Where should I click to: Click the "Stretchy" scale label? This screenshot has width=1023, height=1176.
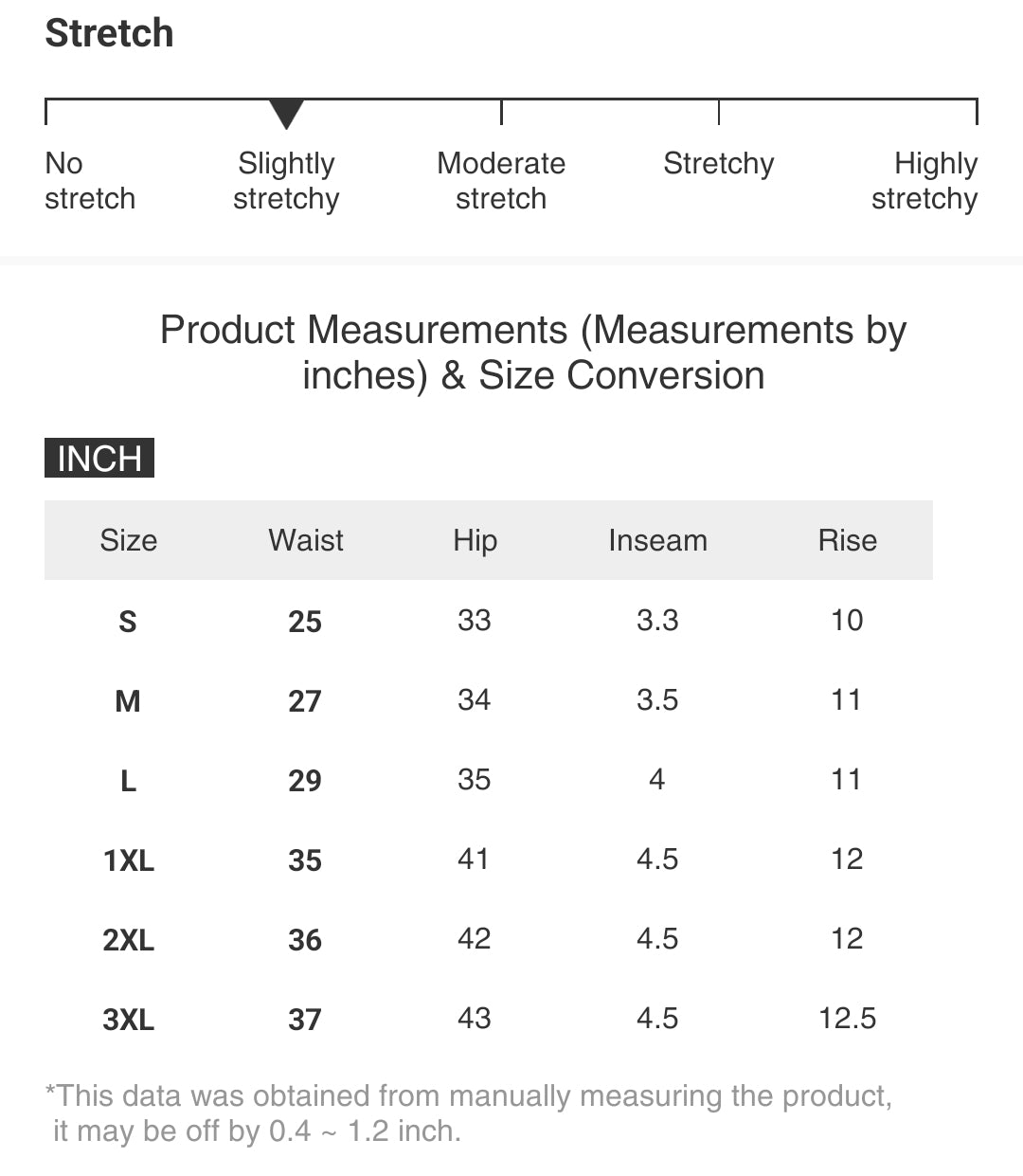point(718,164)
